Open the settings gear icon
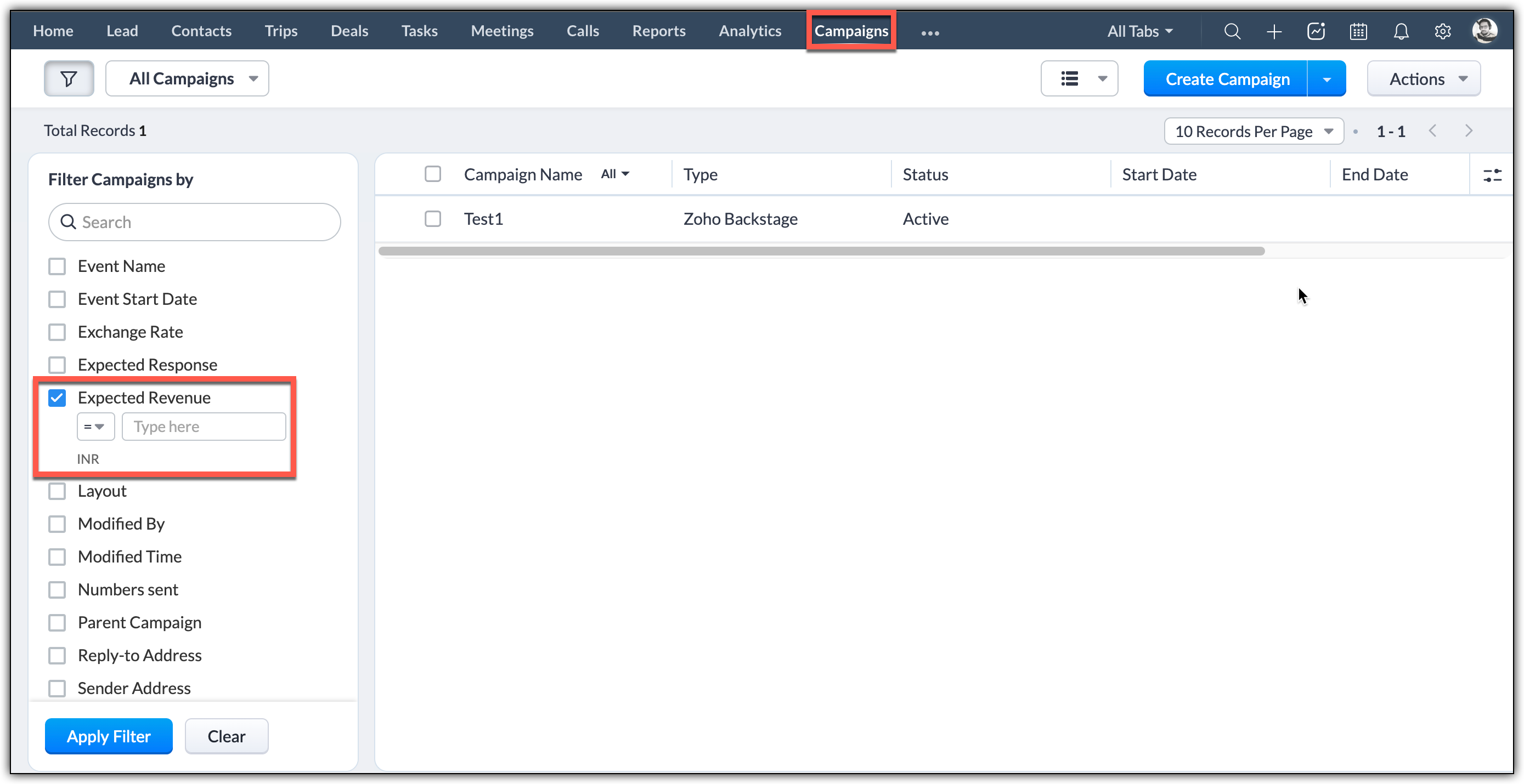 [x=1442, y=31]
